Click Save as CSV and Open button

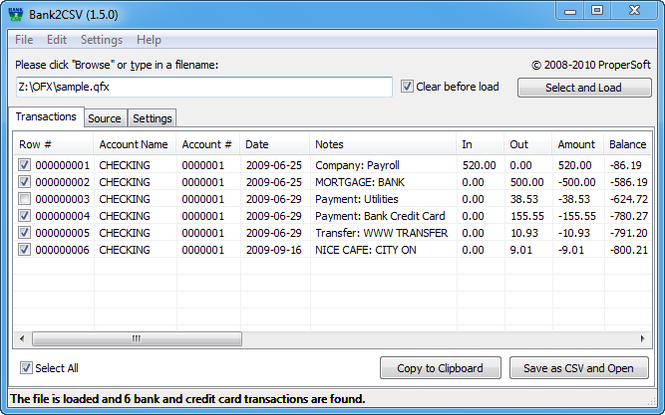pos(578,368)
